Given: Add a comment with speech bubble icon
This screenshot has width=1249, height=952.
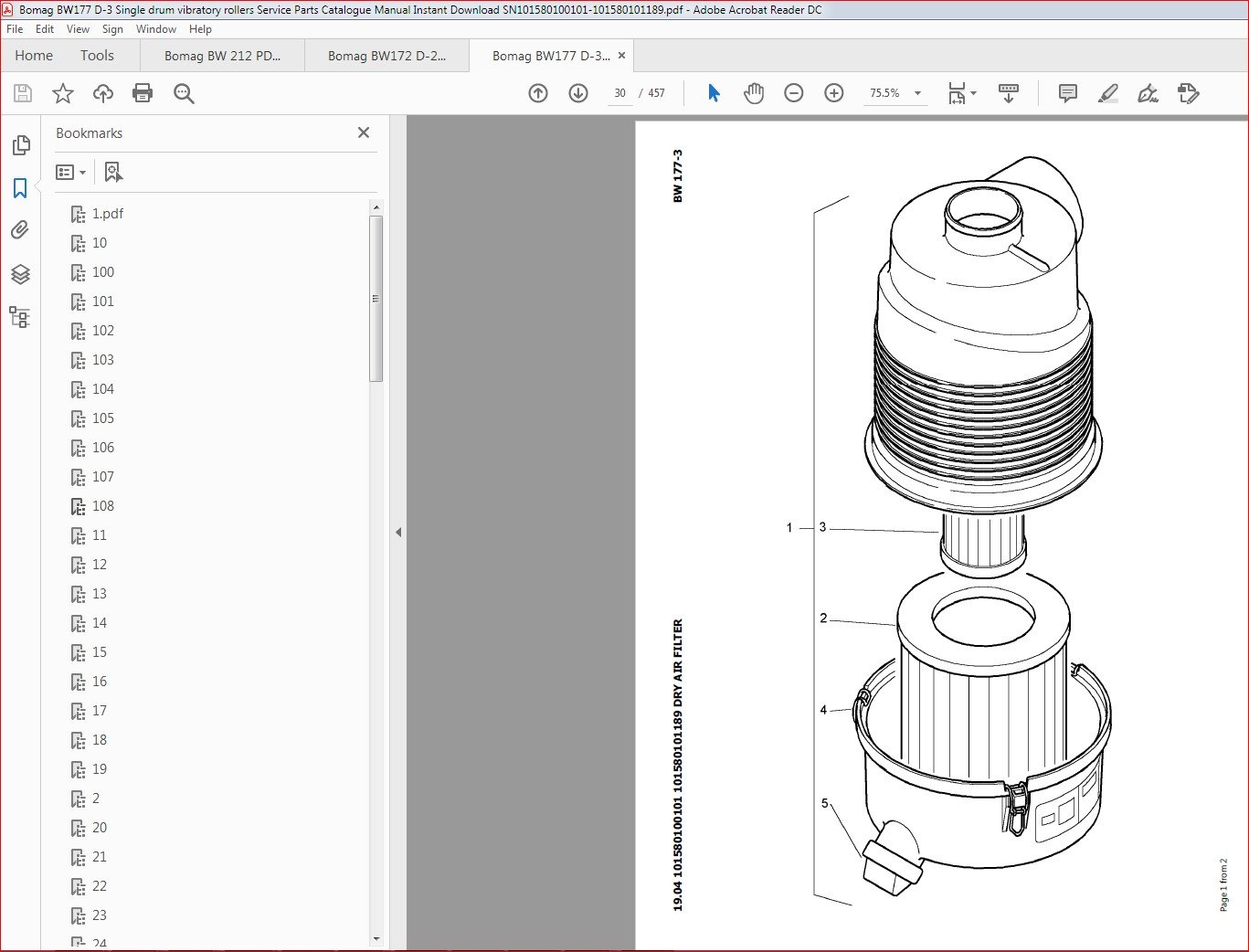Looking at the screenshot, I should pyautogui.click(x=1067, y=93).
